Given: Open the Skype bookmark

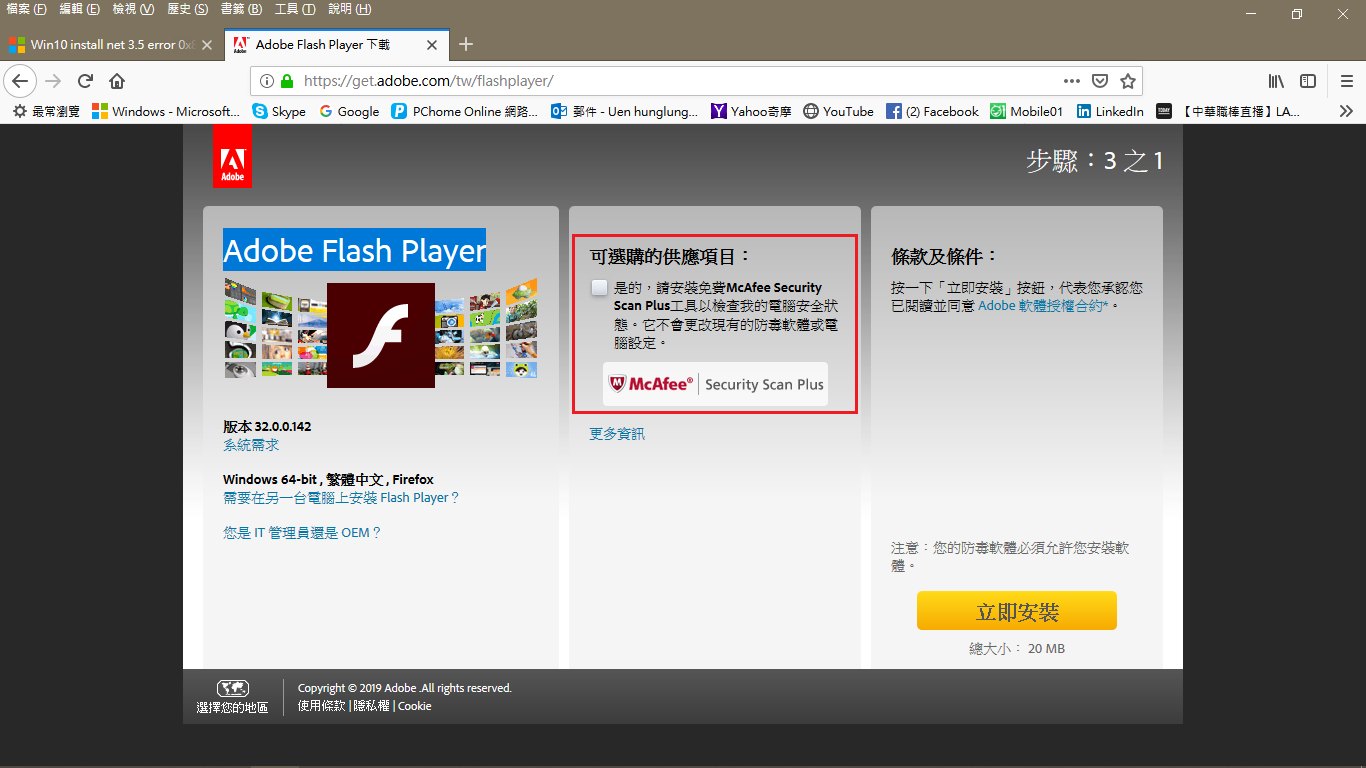Looking at the screenshot, I should [279, 111].
